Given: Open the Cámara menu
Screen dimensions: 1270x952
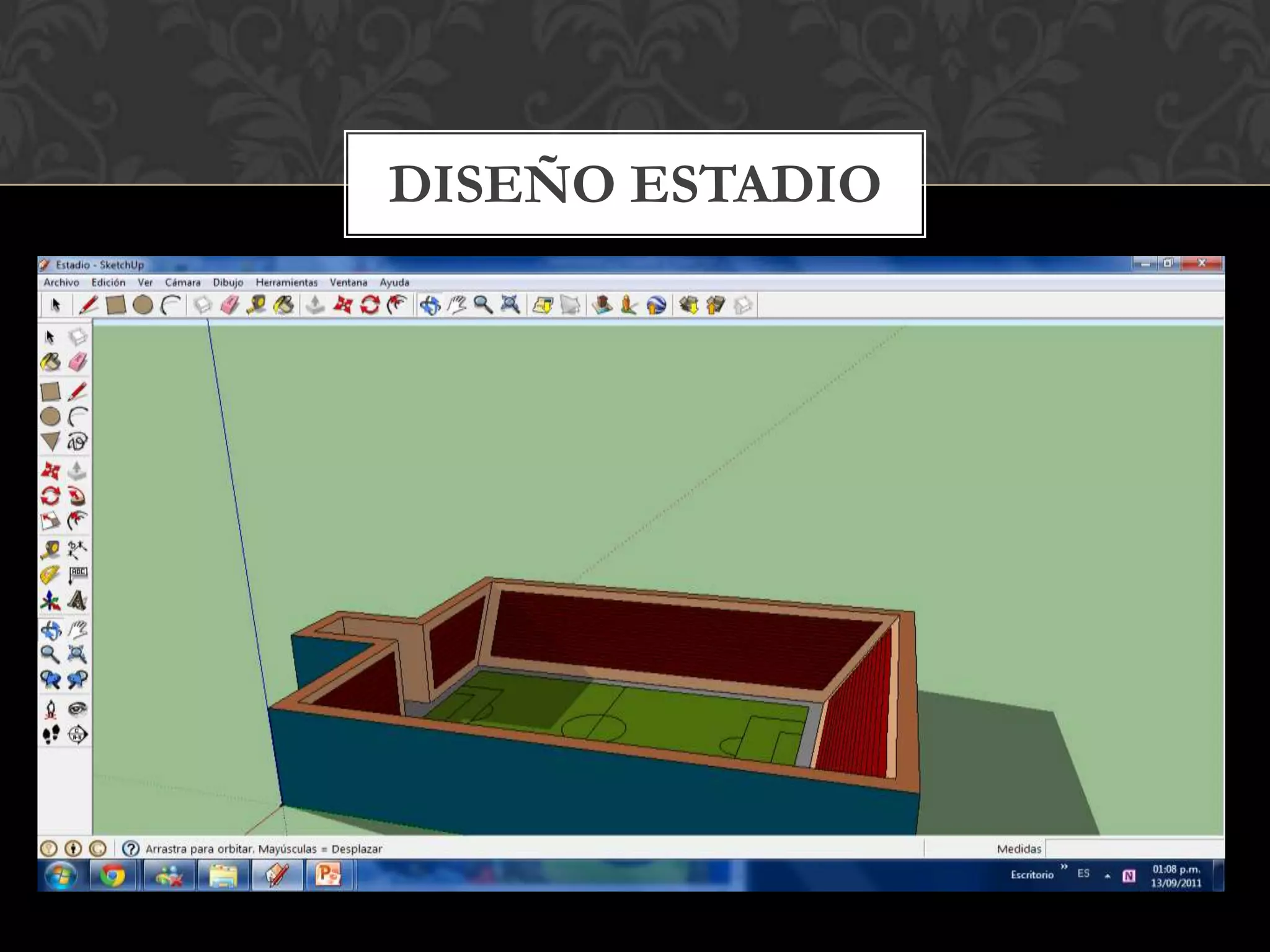Looking at the screenshot, I should click(183, 283).
